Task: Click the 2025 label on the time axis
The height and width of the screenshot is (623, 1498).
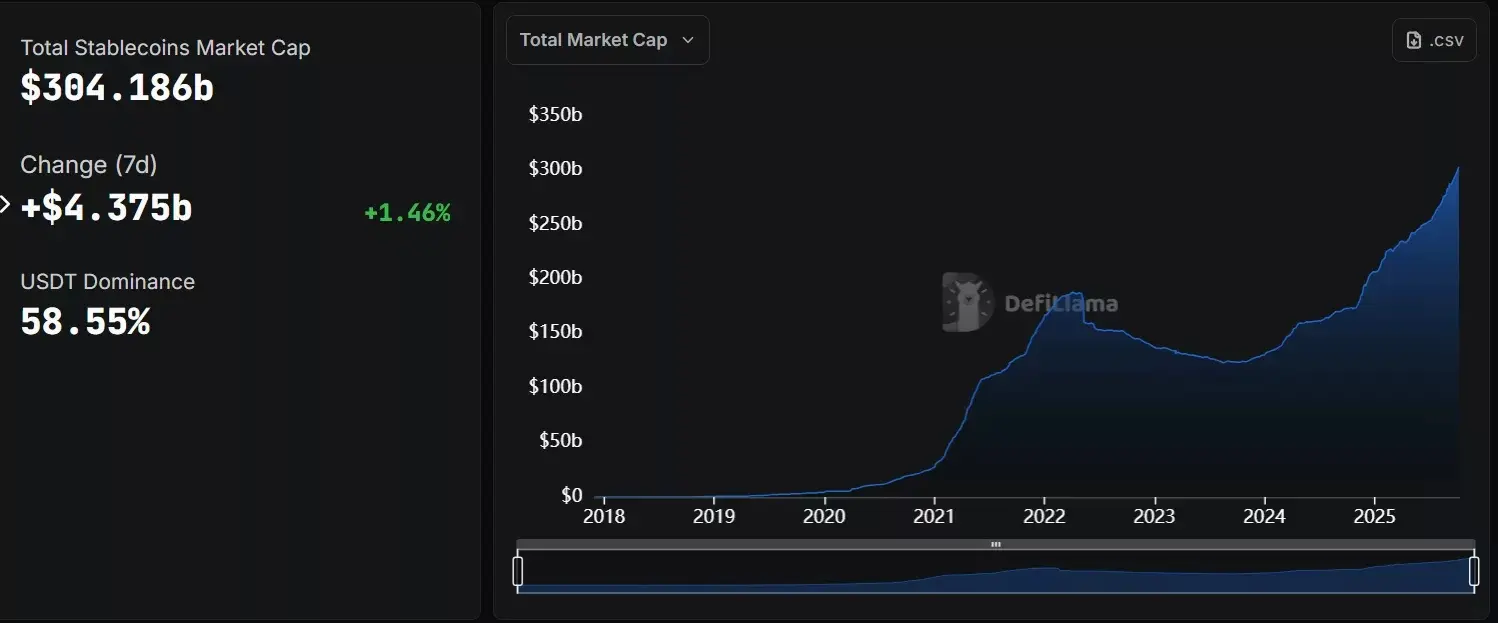Action: [x=1374, y=516]
